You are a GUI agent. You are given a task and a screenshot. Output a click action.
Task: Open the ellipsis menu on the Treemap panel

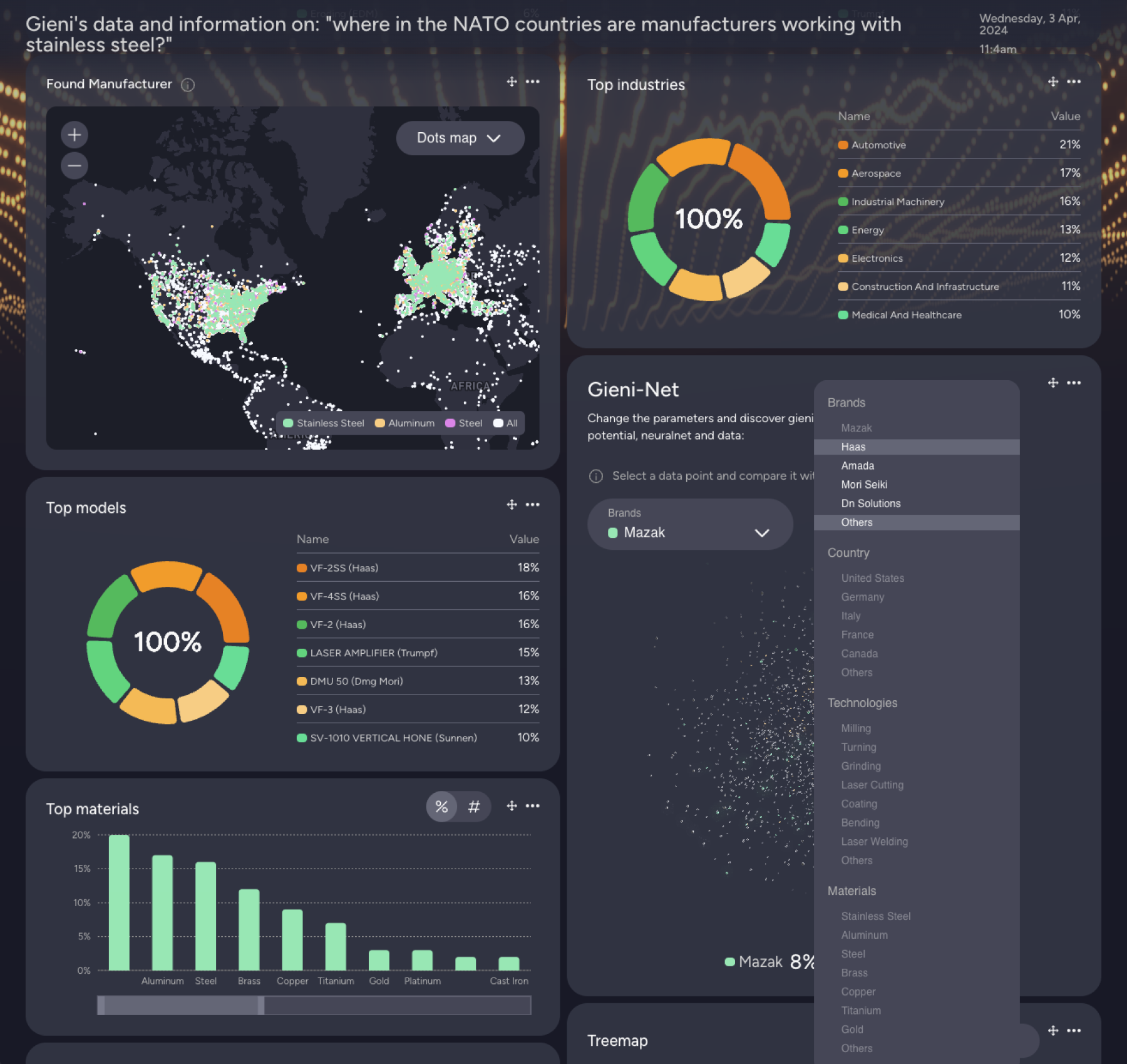tap(1075, 1031)
